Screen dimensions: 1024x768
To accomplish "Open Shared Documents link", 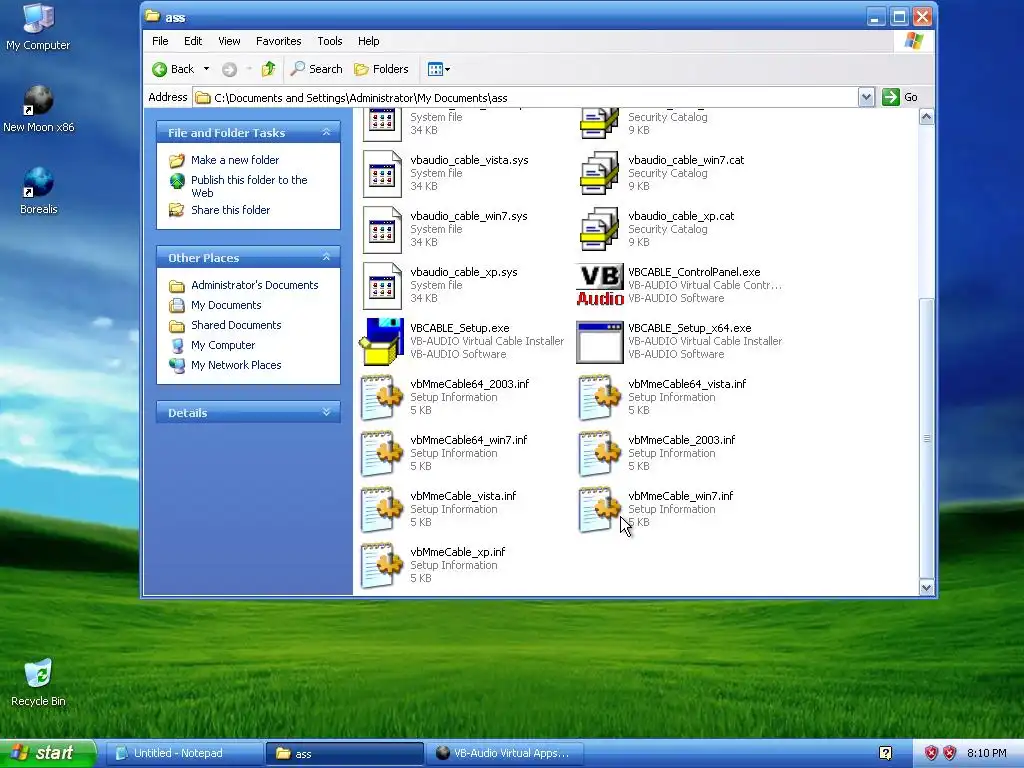I will point(236,325).
